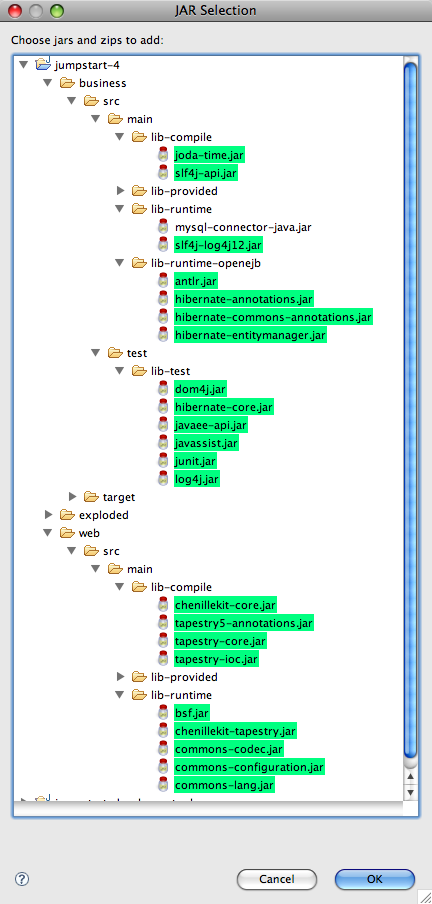Screen dimensions: 432x904
Task: Click the jar icon beside log4j.jar
Action: pyautogui.click(x=163, y=479)
